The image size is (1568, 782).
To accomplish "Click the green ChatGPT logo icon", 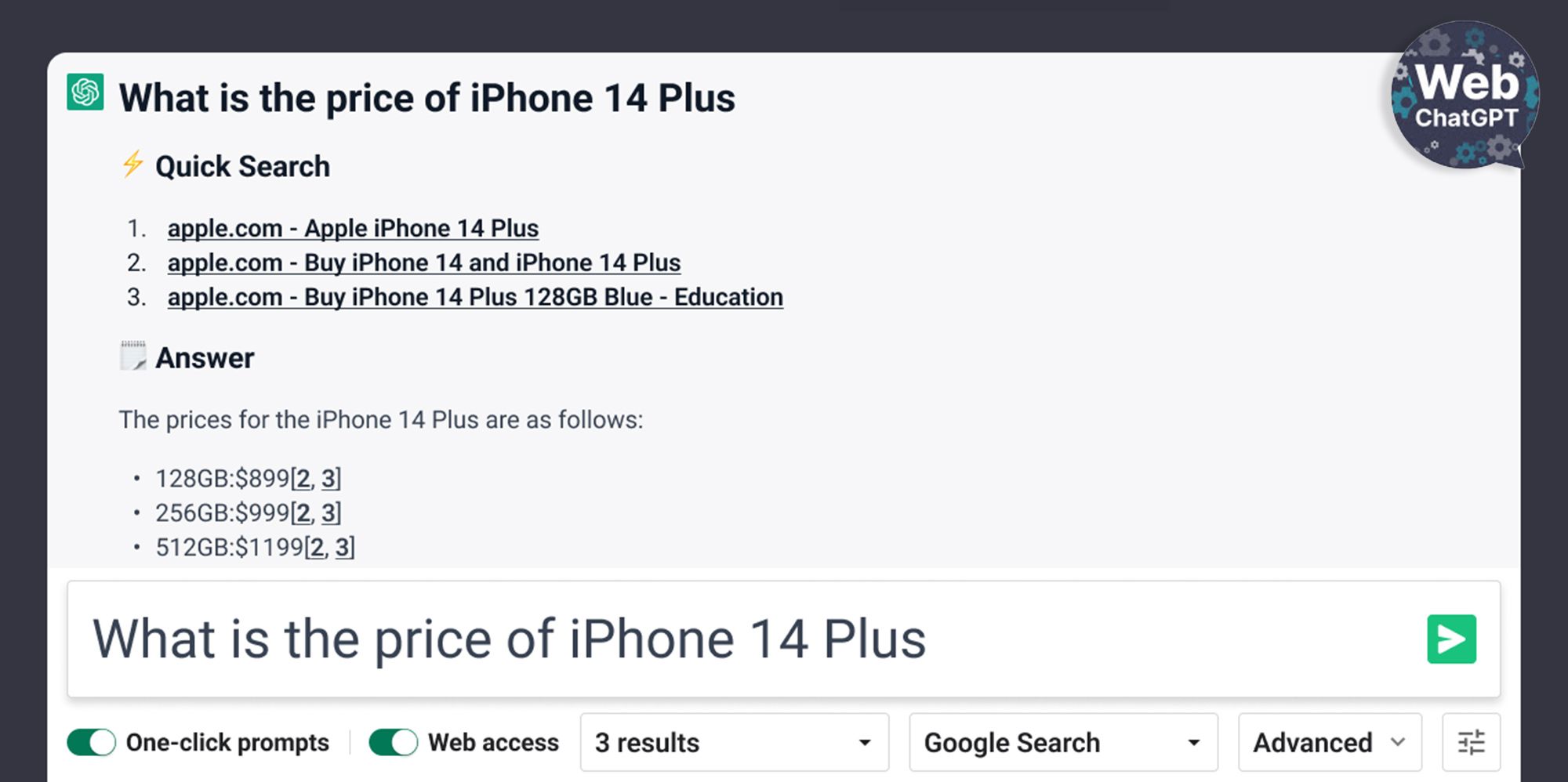I will (85, 92).
